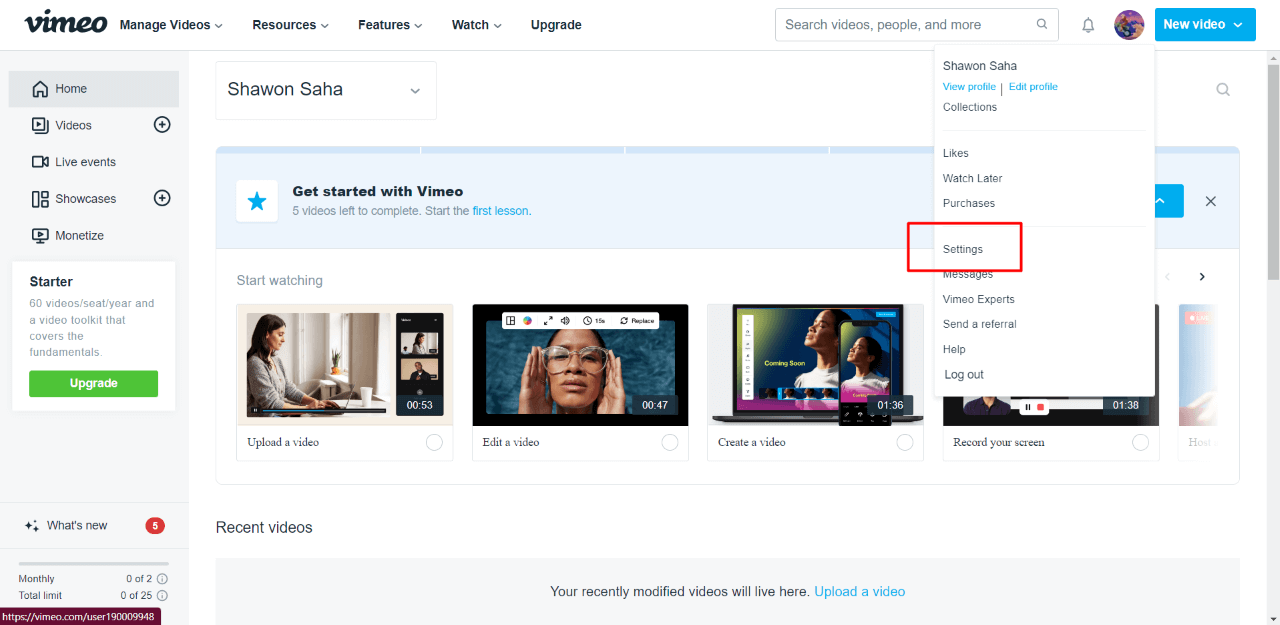Image resolution: width=1280 pixels, height=625 pixels.
Task: Add a new video via Videos plus icon
Action: click(x=162, y=125)
